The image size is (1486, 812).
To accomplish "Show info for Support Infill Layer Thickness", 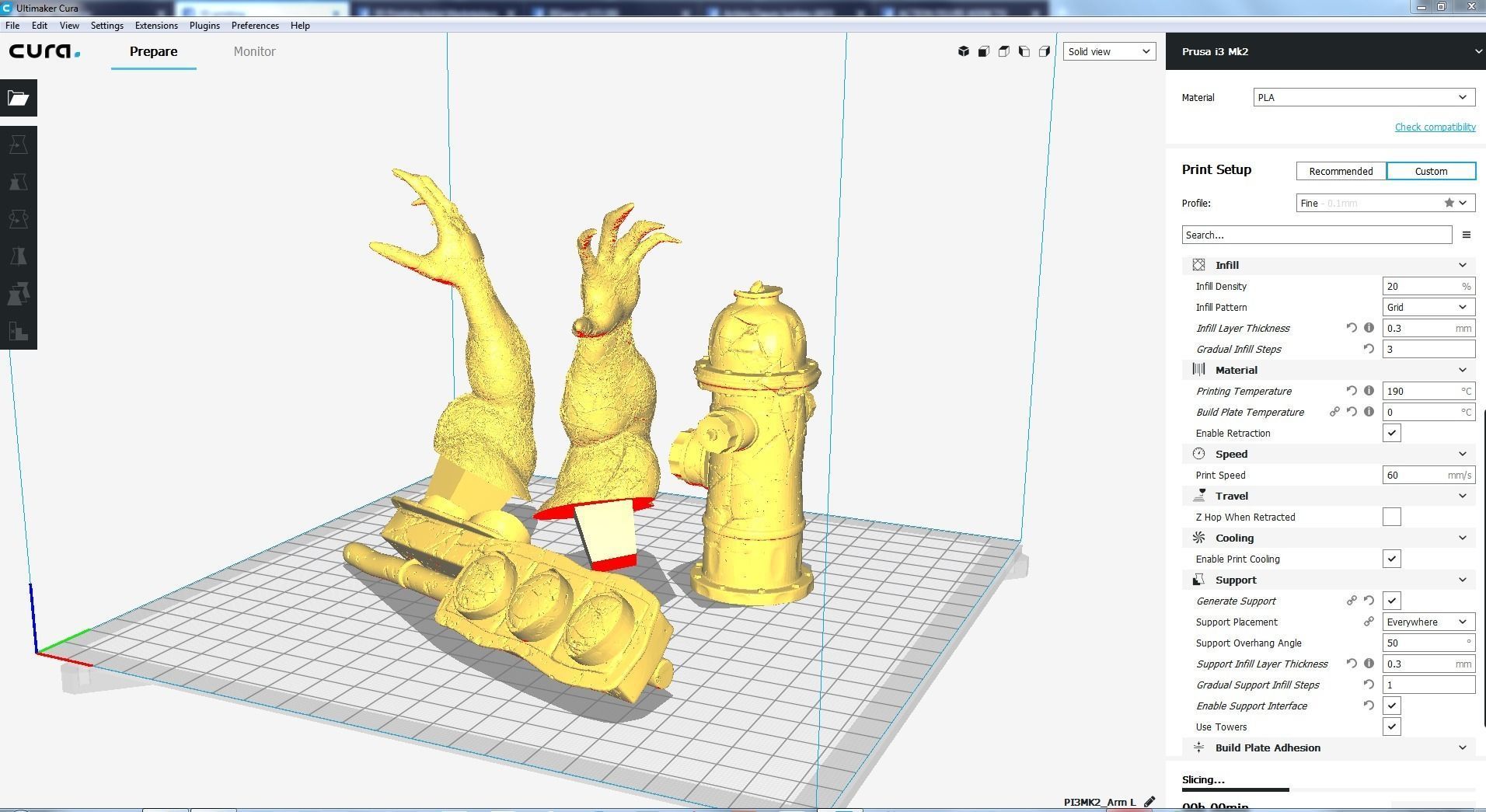I will tap(1369, 664).
